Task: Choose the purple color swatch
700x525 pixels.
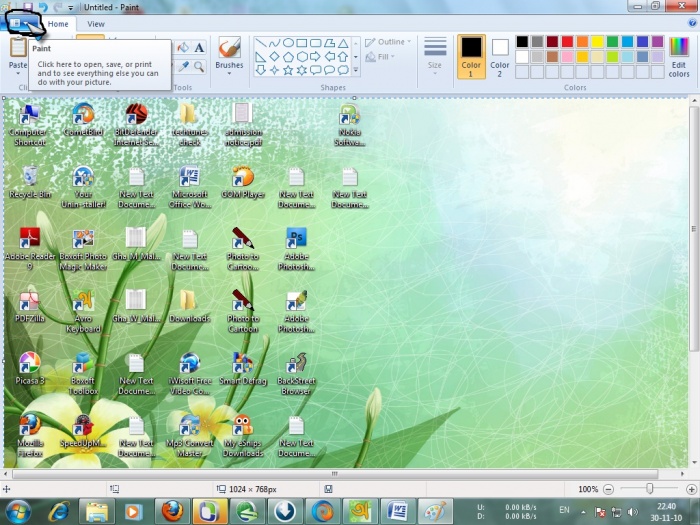Action: 657,42
